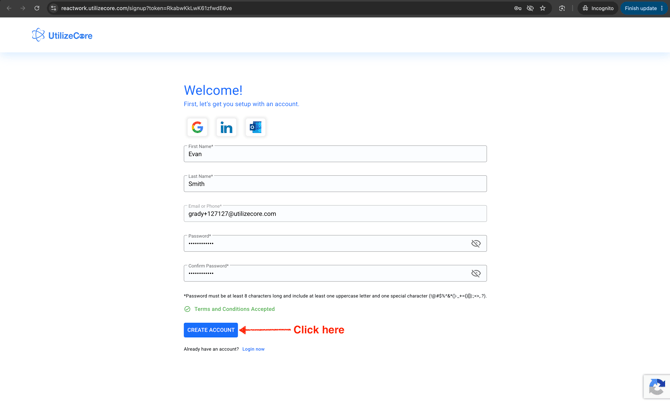Reload the page with the refresh icon
The image size is (670, 403).
pos(37,8)
